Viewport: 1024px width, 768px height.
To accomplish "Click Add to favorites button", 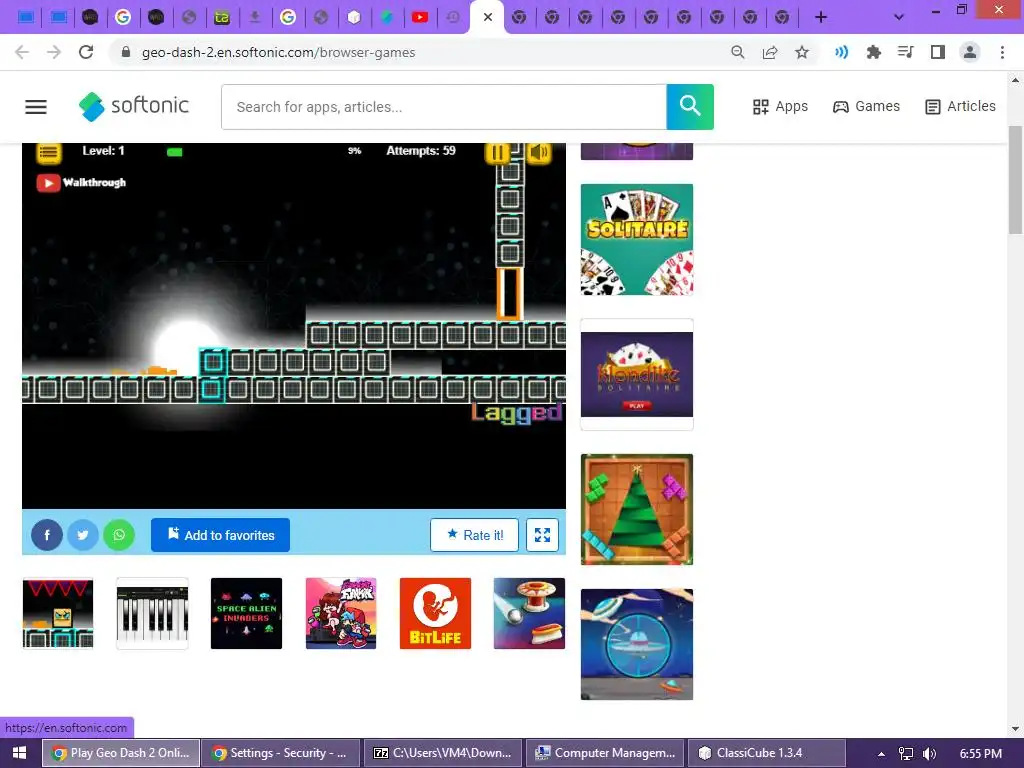I will click(x=220, y=535).
